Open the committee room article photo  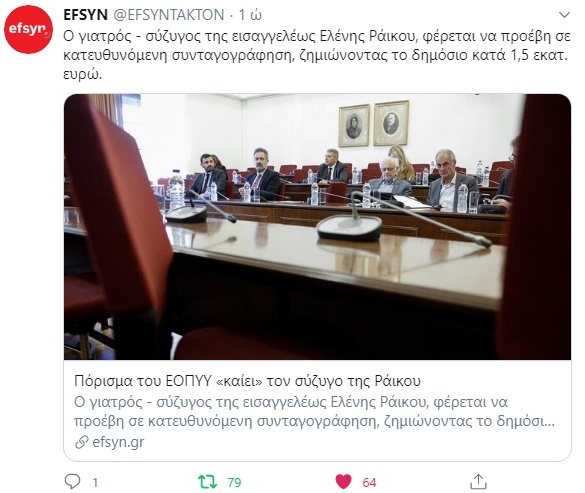point(317,227)
